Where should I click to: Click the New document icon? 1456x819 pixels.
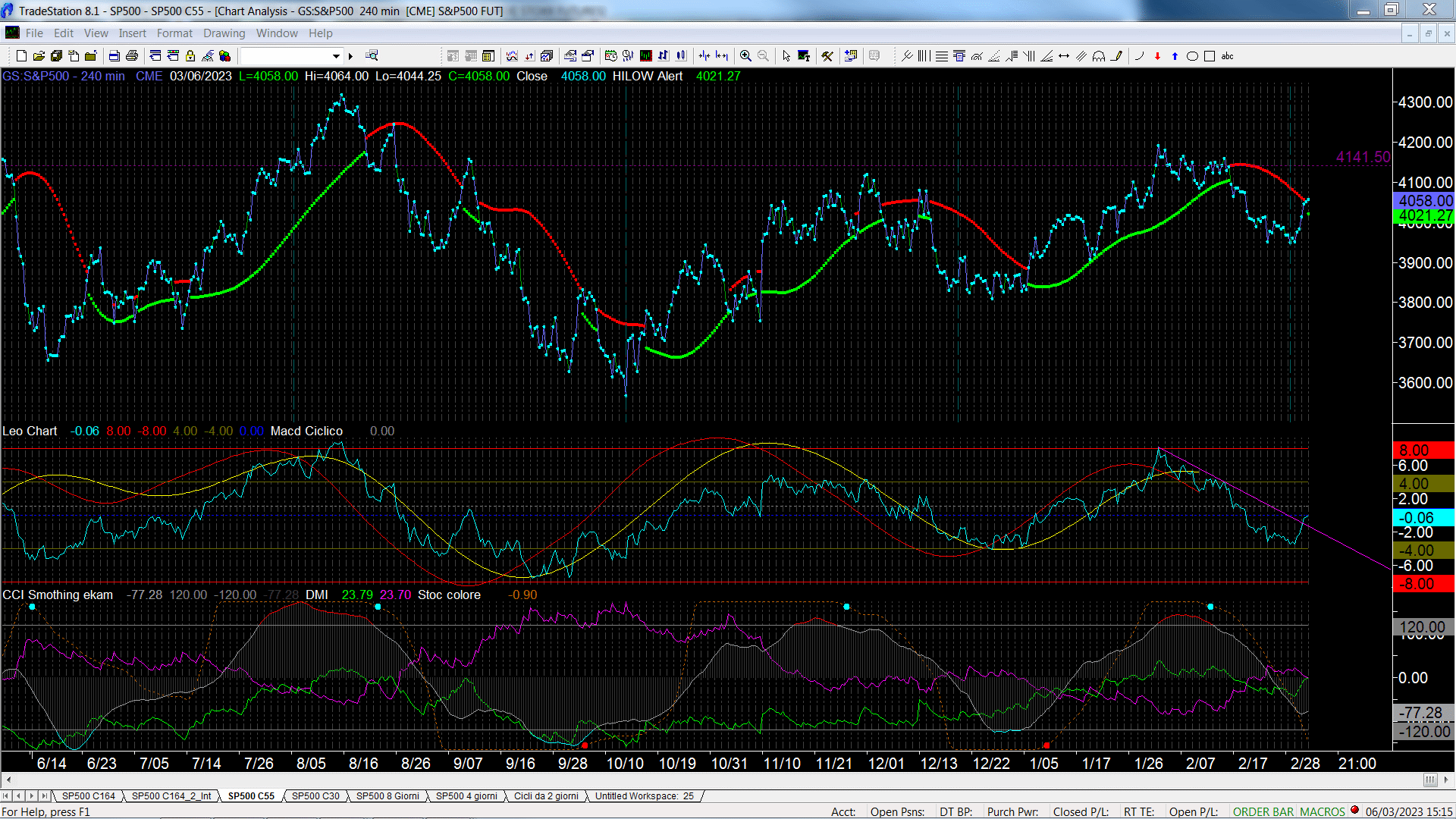click(x=21, y=55)
